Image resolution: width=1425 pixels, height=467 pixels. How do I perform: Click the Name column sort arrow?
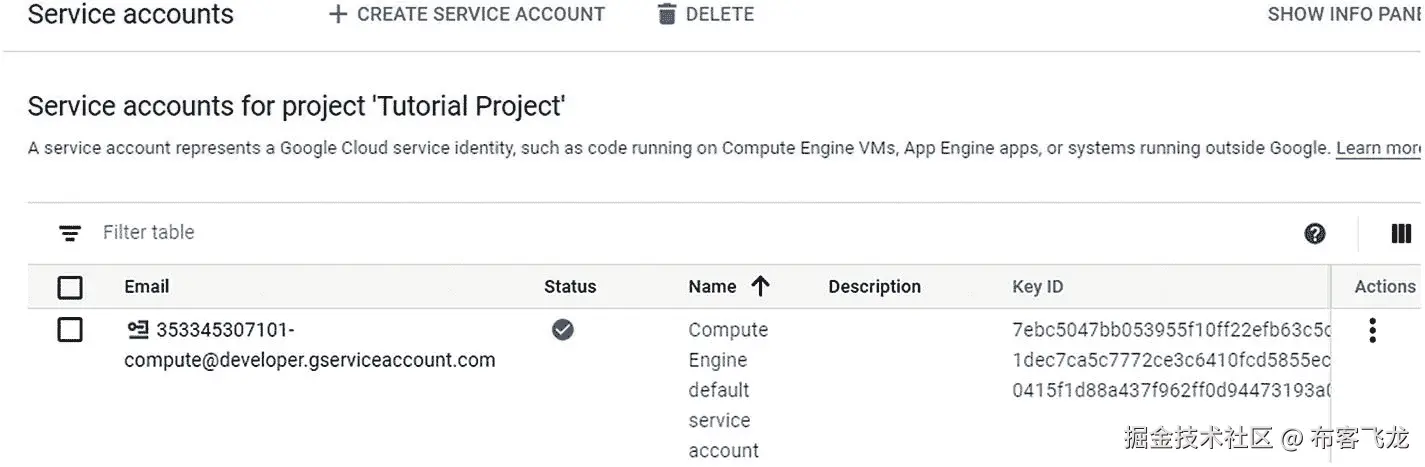(x=760, y=287)
